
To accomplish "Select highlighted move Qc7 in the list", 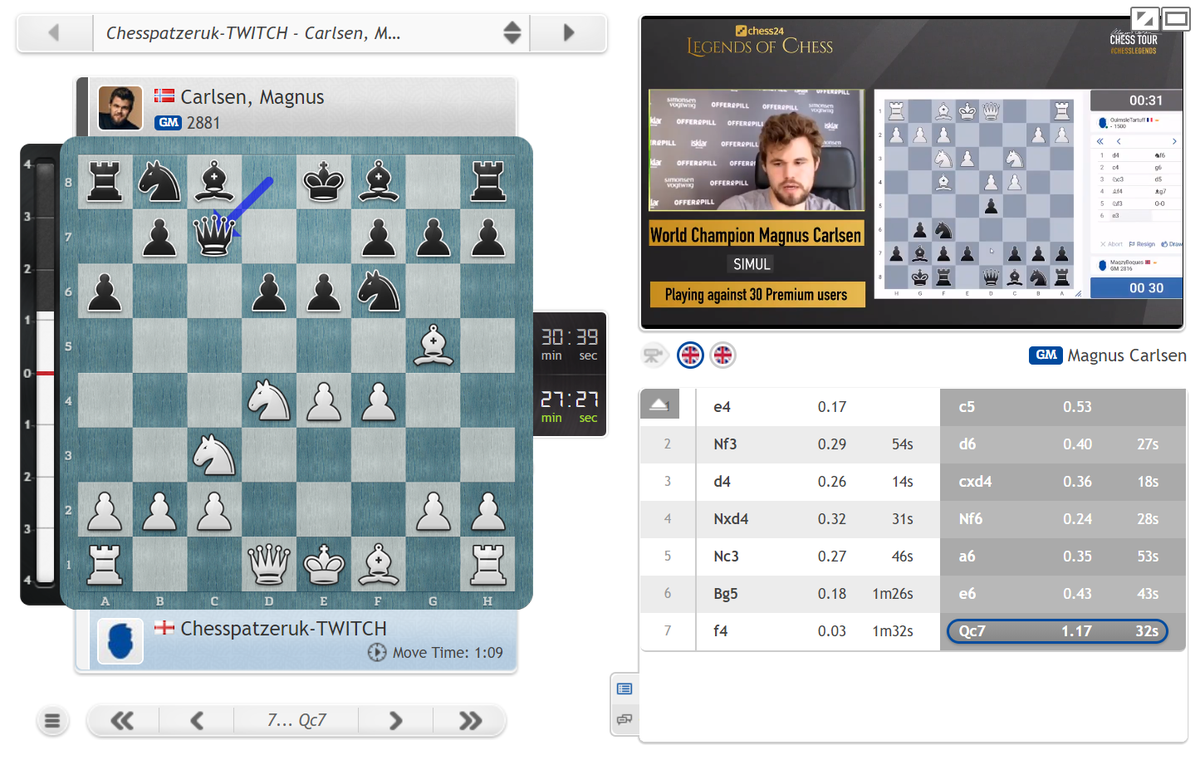I will coord(1057,631).
